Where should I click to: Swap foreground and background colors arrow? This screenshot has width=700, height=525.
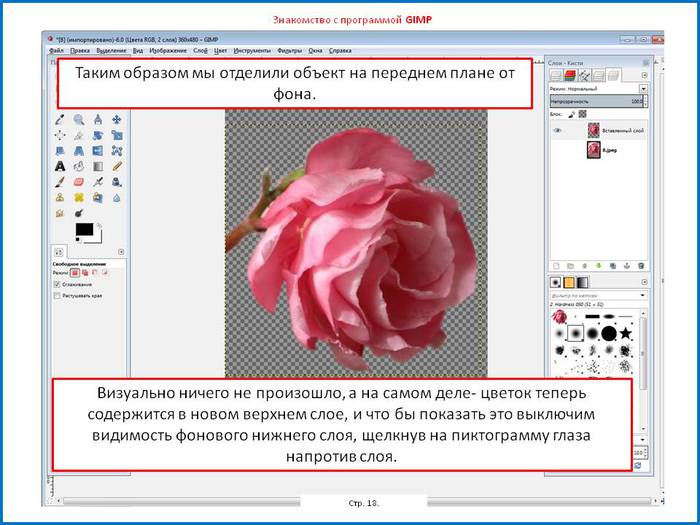click(99, 226)
